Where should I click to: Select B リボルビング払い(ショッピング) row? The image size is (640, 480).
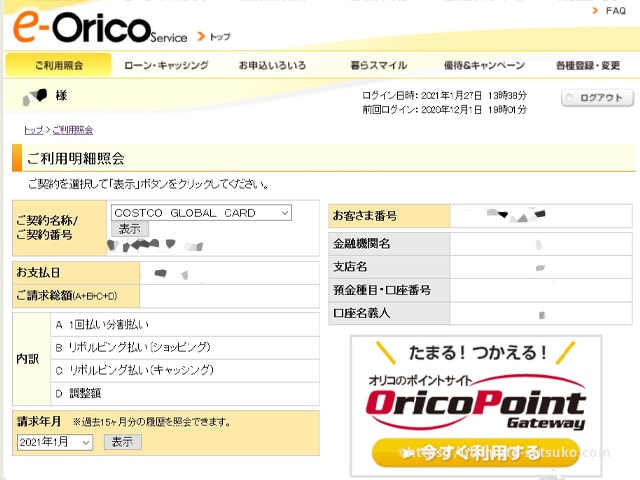(185, 348)
